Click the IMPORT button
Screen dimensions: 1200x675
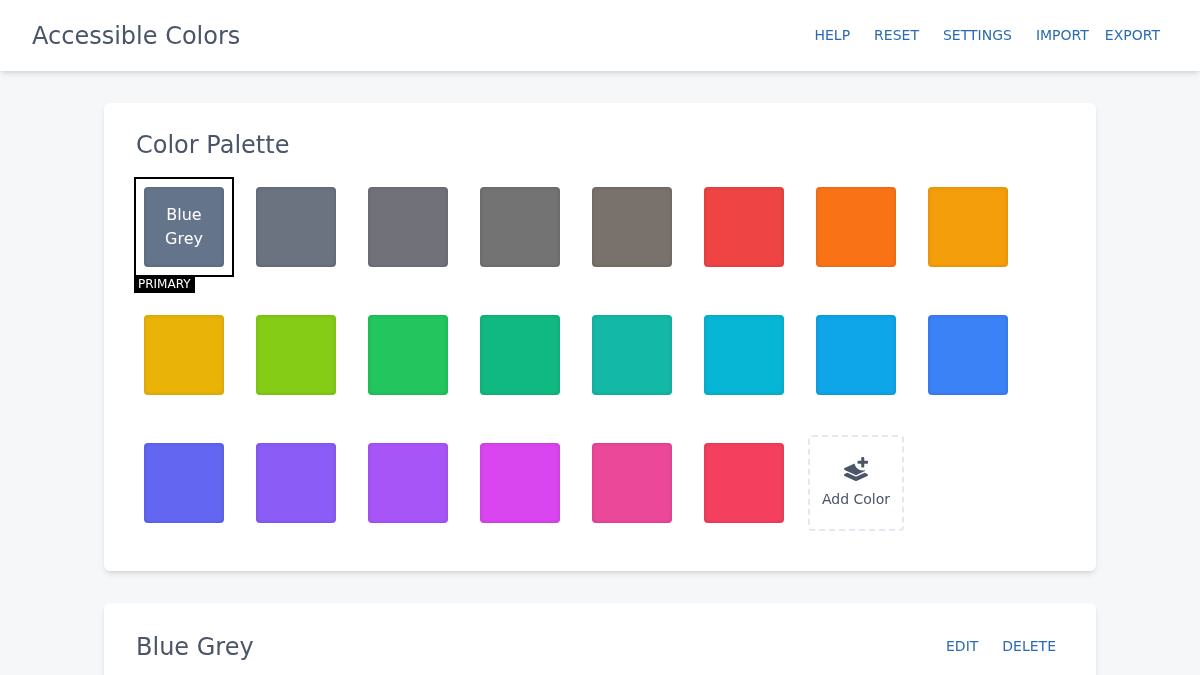1062,35
